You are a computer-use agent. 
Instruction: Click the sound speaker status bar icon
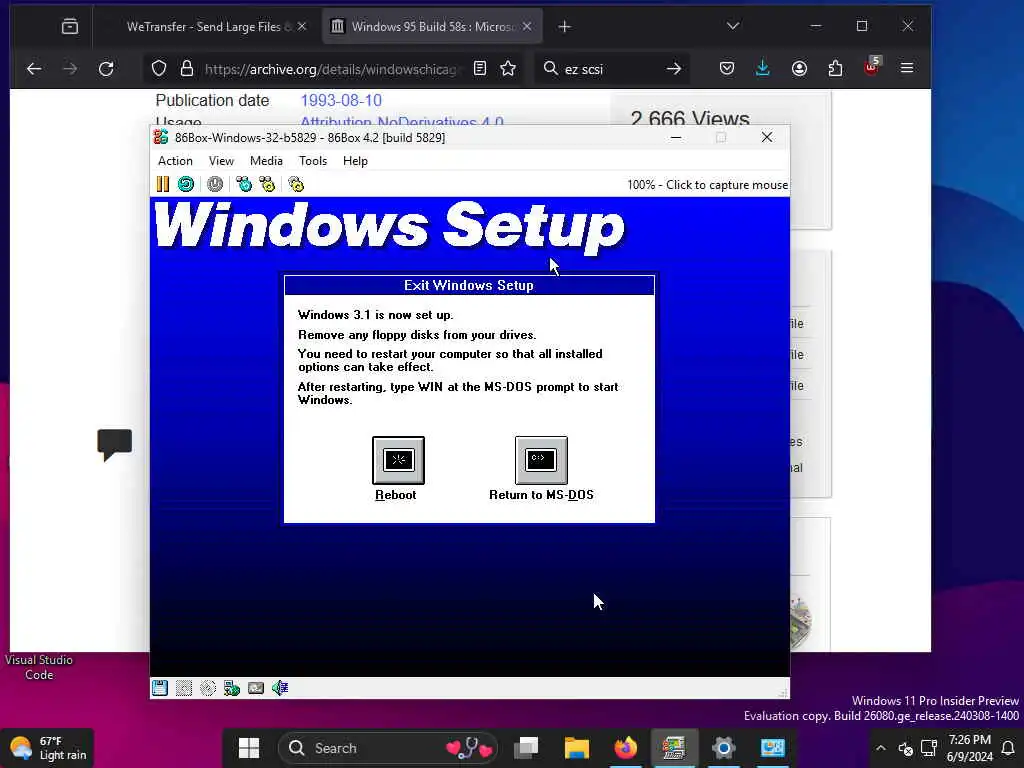pyautogui.click(x=280, y=688)
